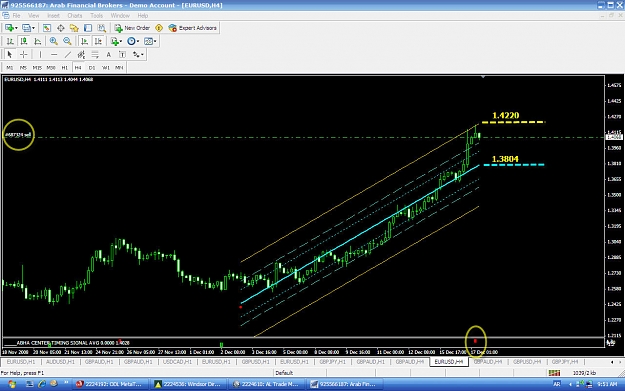Switch to 2224610: AL Trade M taskbar window
Image resolution: width=625 pixels, height=391 pixels.
tap(267, 384)
